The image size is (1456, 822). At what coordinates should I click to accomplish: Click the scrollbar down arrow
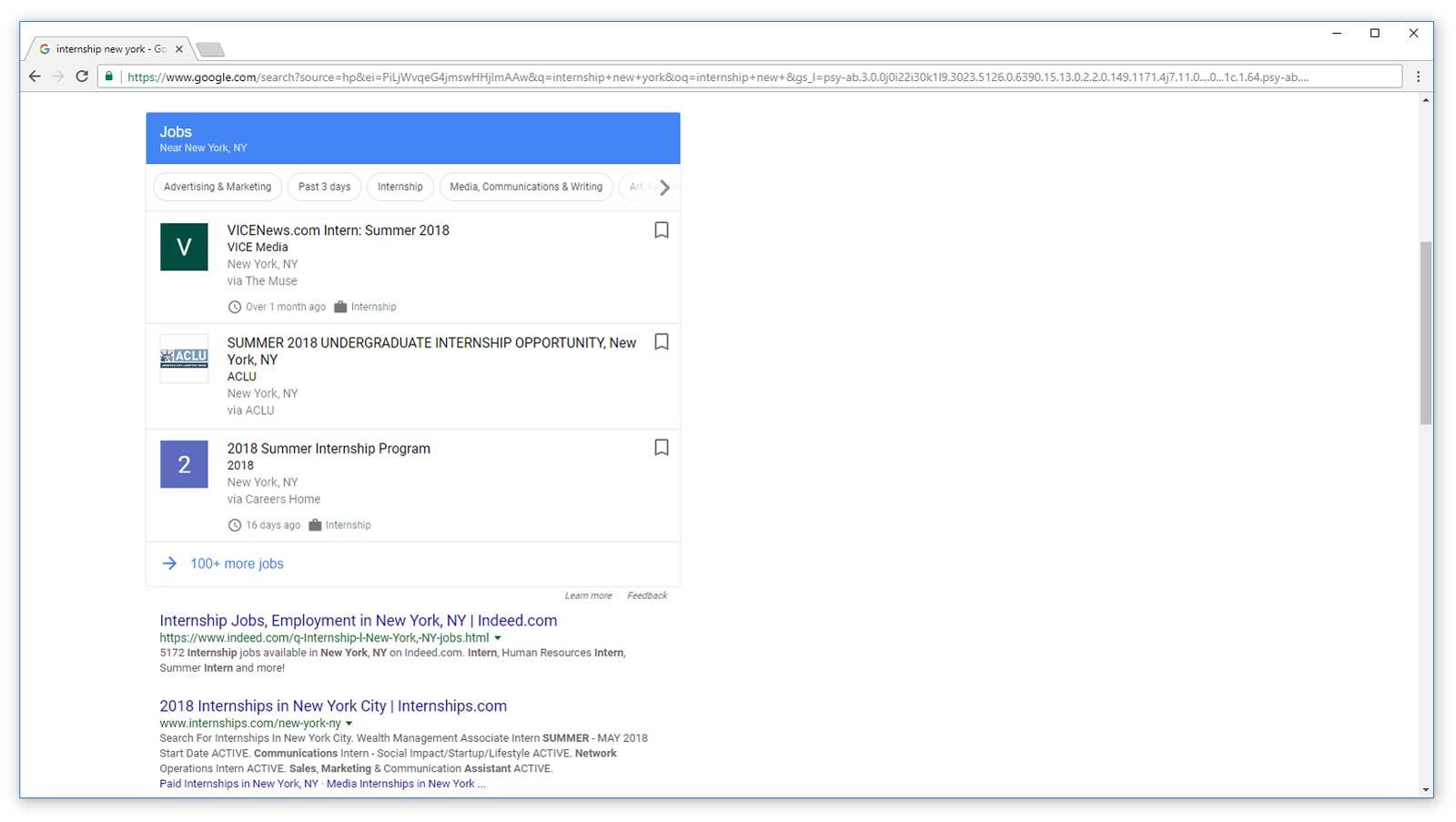point(1426,790)
